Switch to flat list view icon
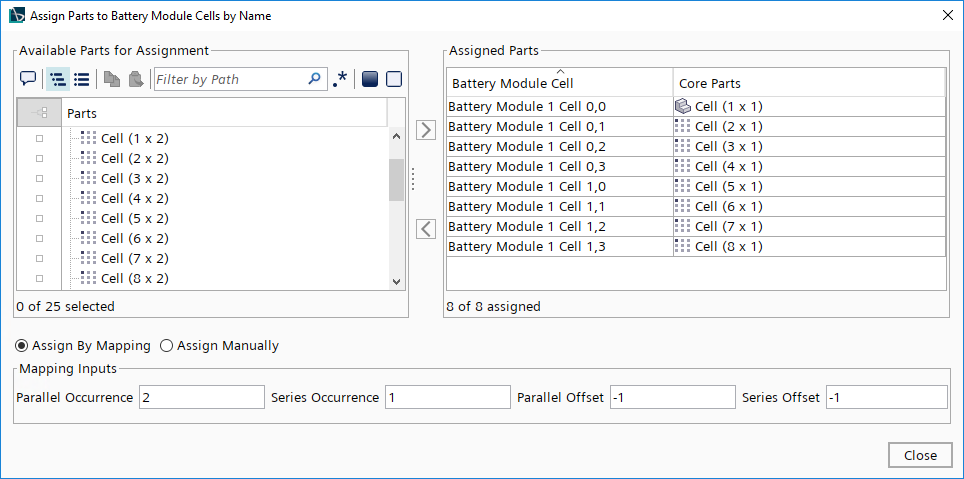 pyautogui.click(x=82, y=79)
